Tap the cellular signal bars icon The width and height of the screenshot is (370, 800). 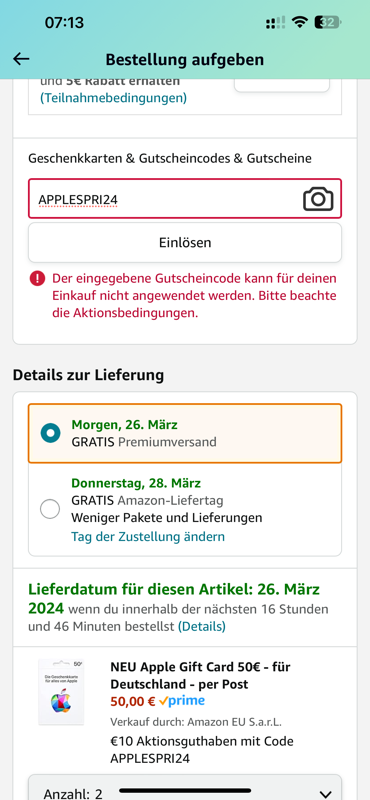point(276,22)
